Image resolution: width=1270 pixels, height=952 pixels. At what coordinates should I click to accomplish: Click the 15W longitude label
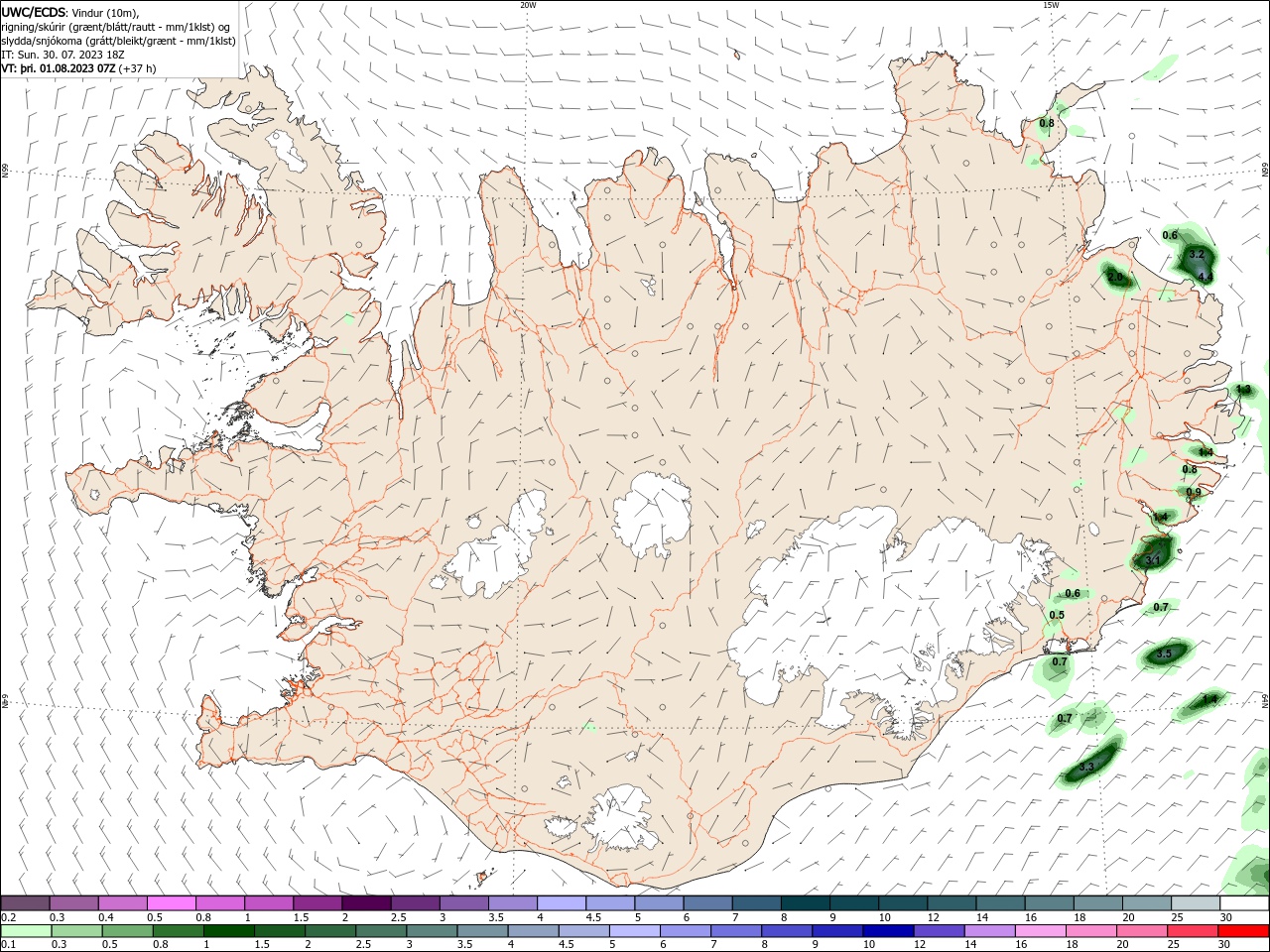pyautogui.click(x=1051, y=5)
